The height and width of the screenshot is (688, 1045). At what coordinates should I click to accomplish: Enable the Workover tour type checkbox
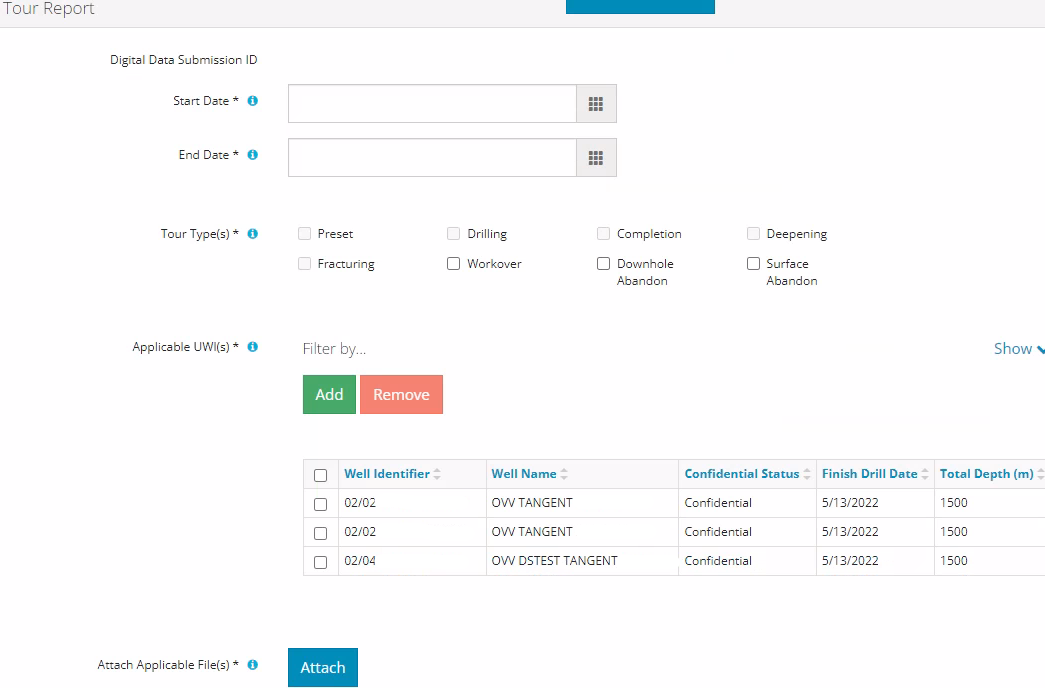point(454,264)
